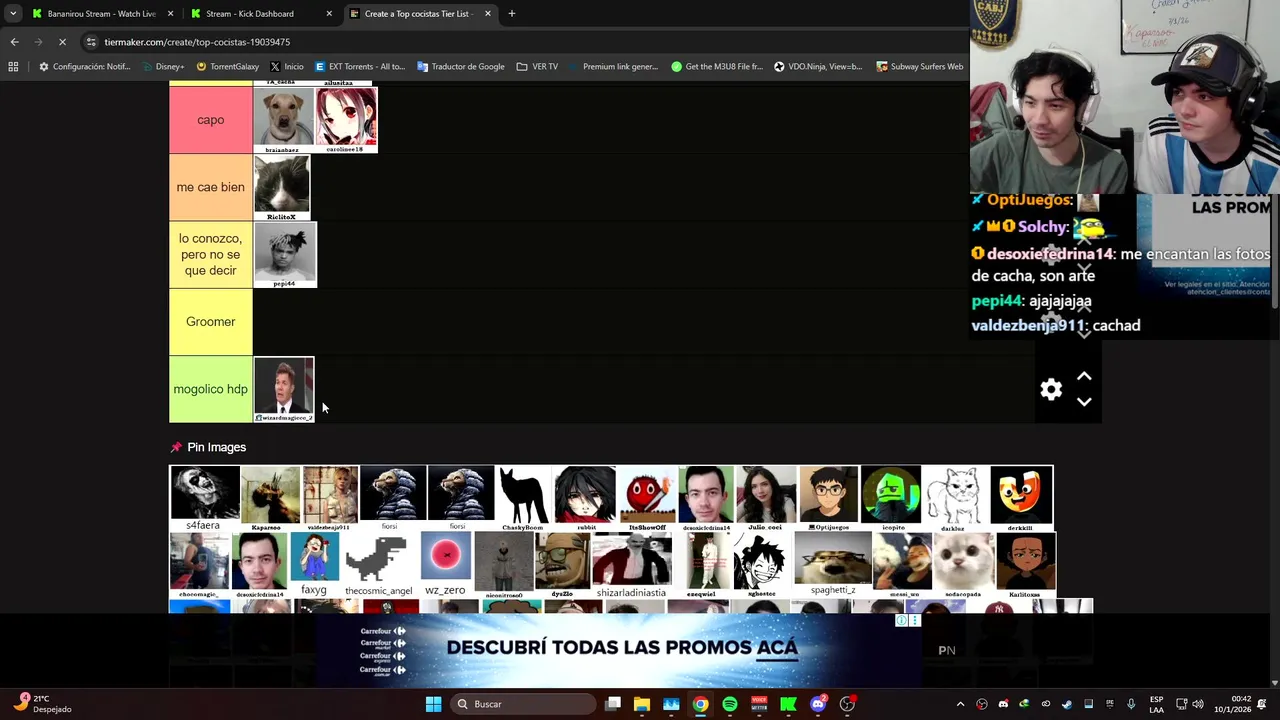The height and width of the screenshot is (720, 1280).
Task: Click the capo tier label
Action: (x=211, y=120)
